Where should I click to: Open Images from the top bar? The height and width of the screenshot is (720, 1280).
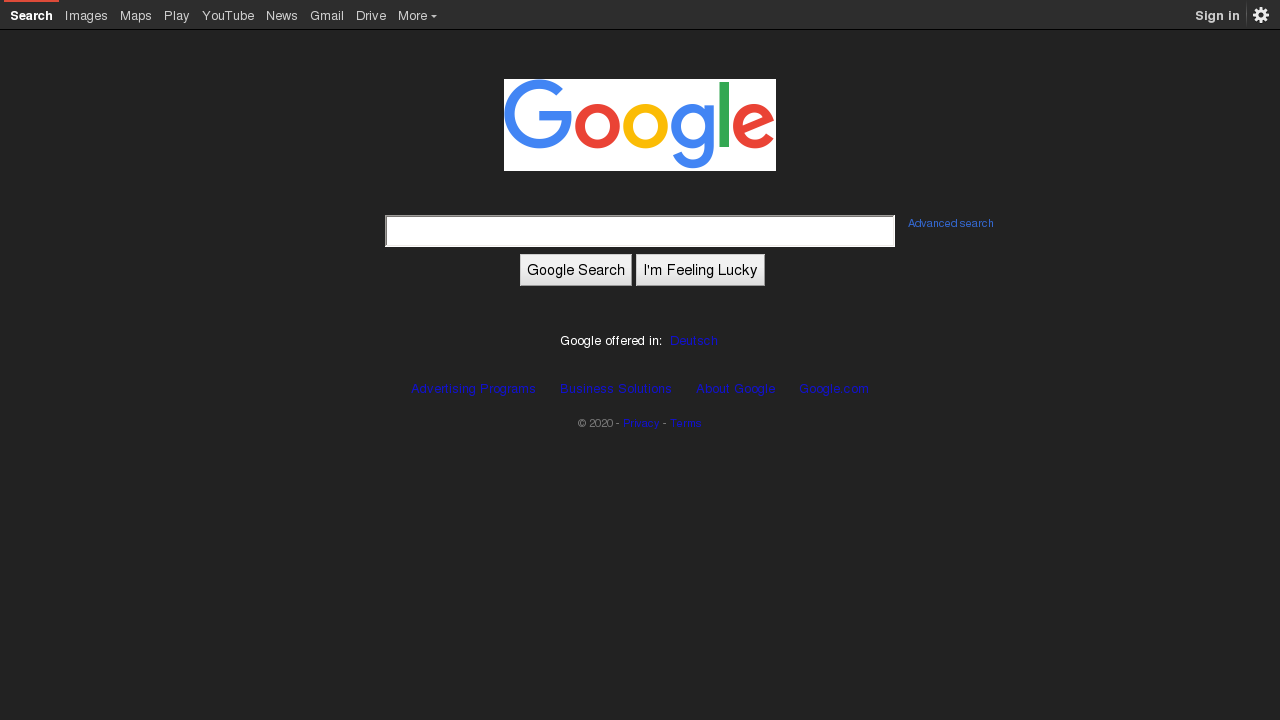(86, 15)
